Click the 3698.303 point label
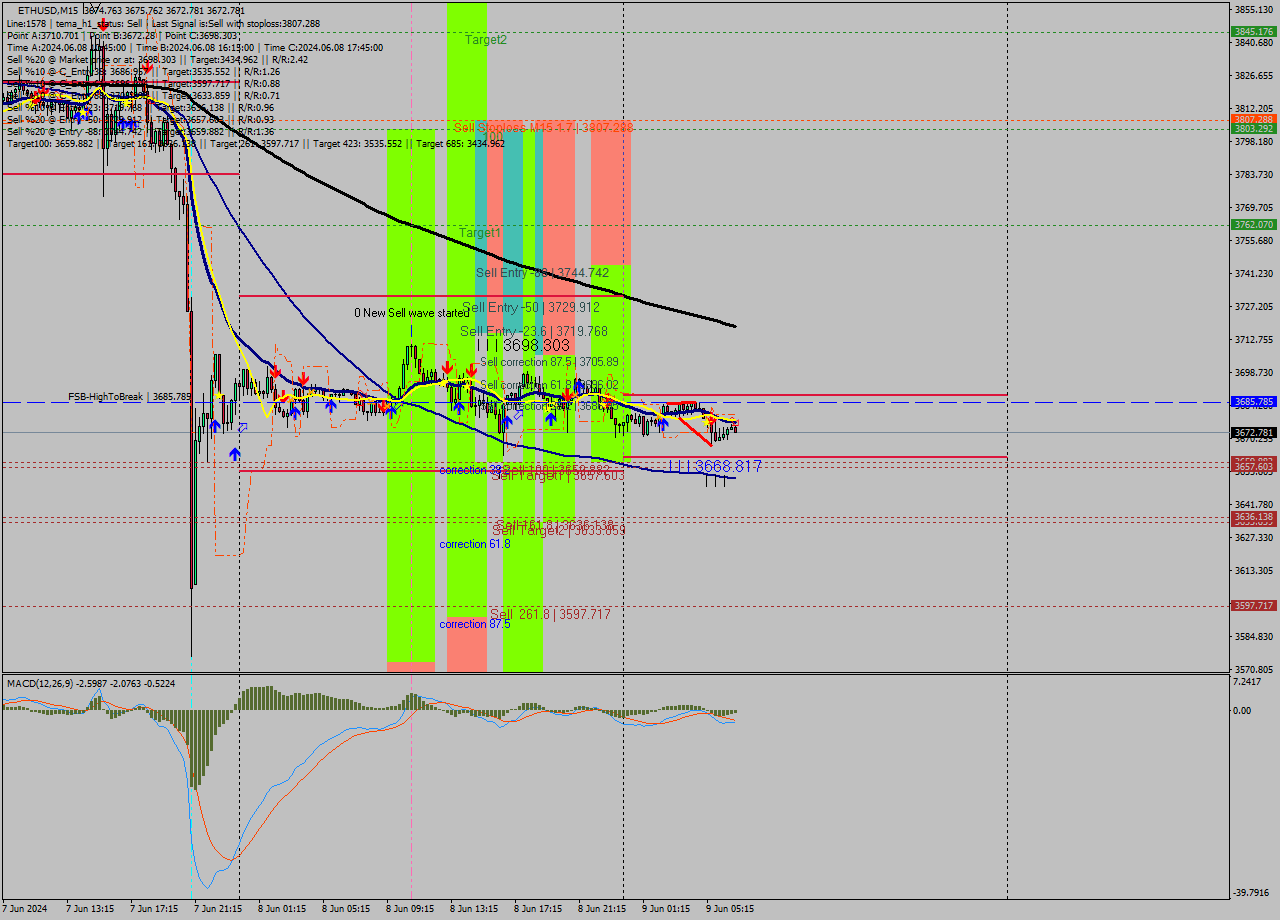The image size is (1280, 920). pyautogui.click(x=523, y=345)
